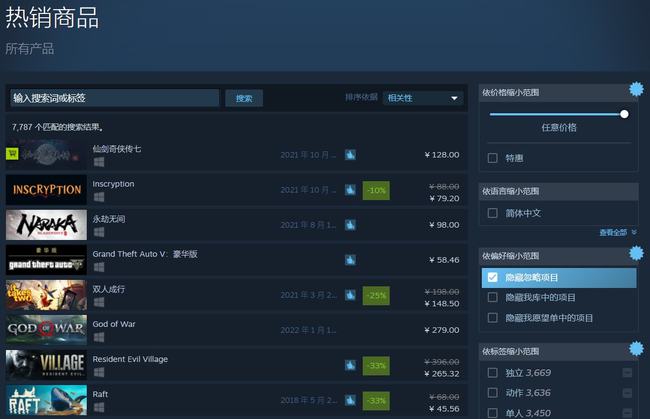This screenshot has height=419, width=650.
Task: Click the 任意价格 price label
Action: 559,128
